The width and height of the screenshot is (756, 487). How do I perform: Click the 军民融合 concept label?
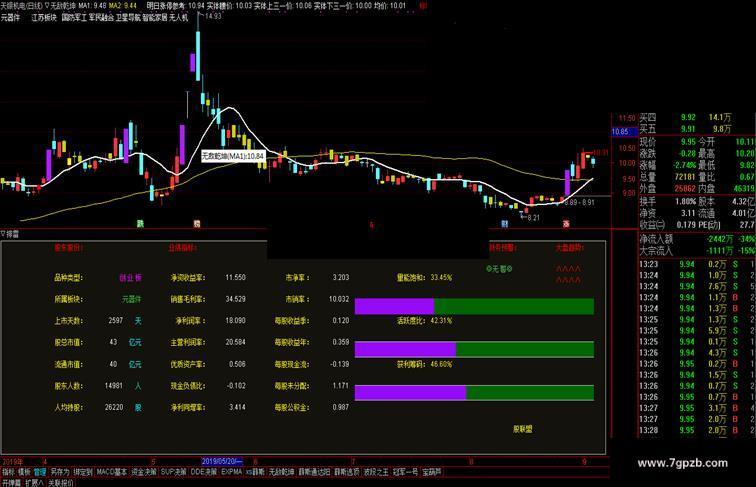[x=101, y=18]
